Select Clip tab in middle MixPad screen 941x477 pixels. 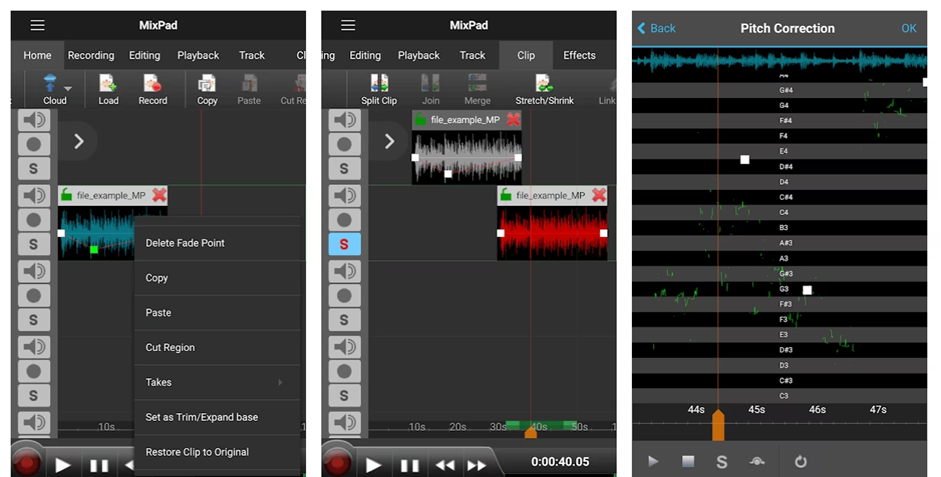point(526,55)
